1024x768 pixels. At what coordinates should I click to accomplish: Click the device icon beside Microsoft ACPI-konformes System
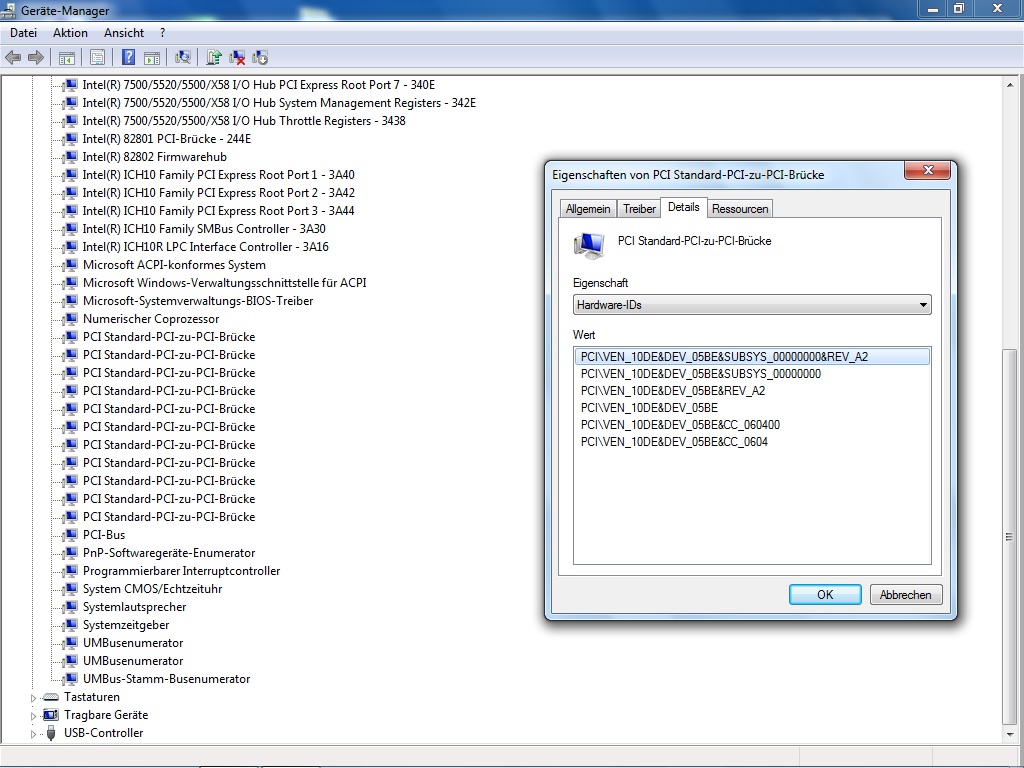71,265
